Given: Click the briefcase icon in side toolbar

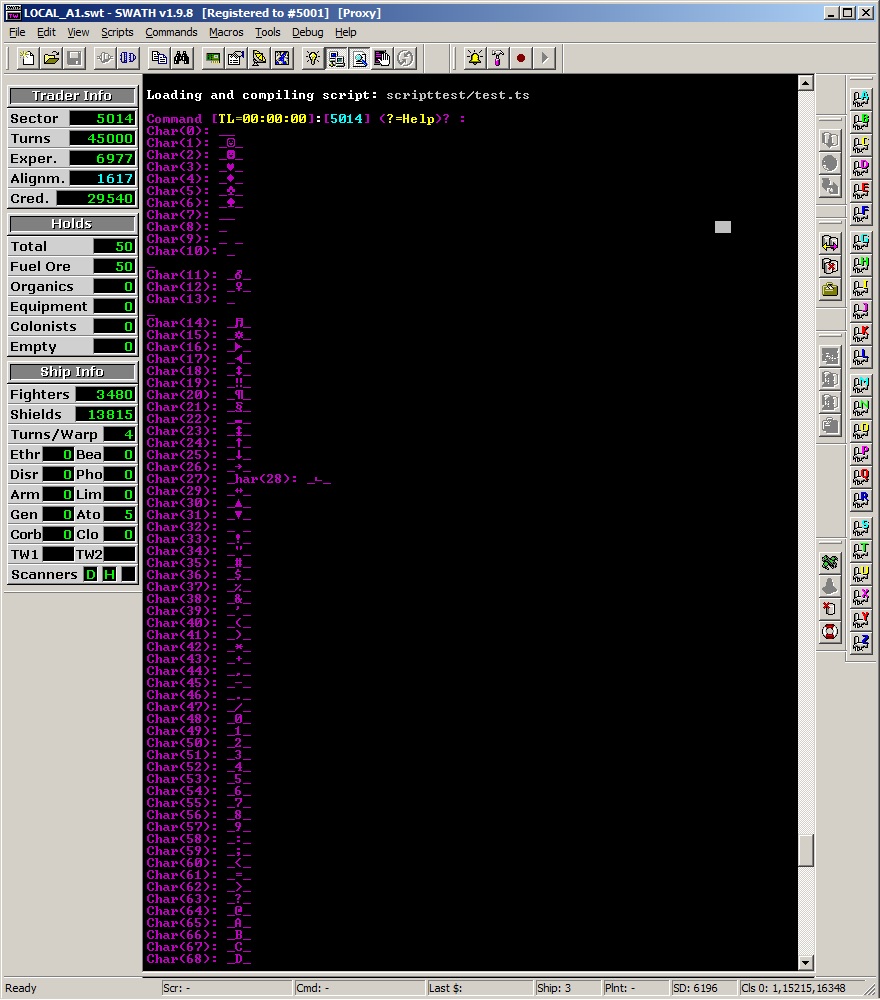Looking at the screenshot, I should click(829, 290).
